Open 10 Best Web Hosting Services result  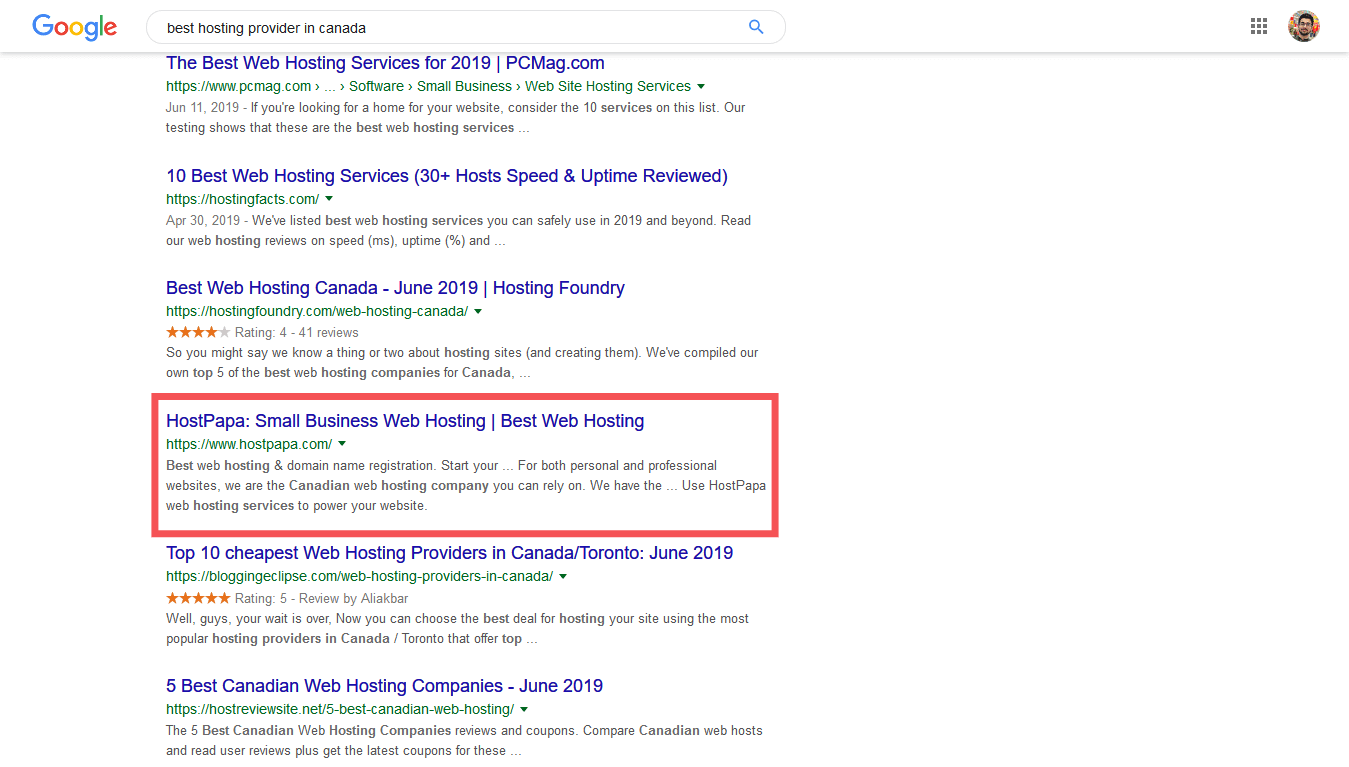coord(447,176)
